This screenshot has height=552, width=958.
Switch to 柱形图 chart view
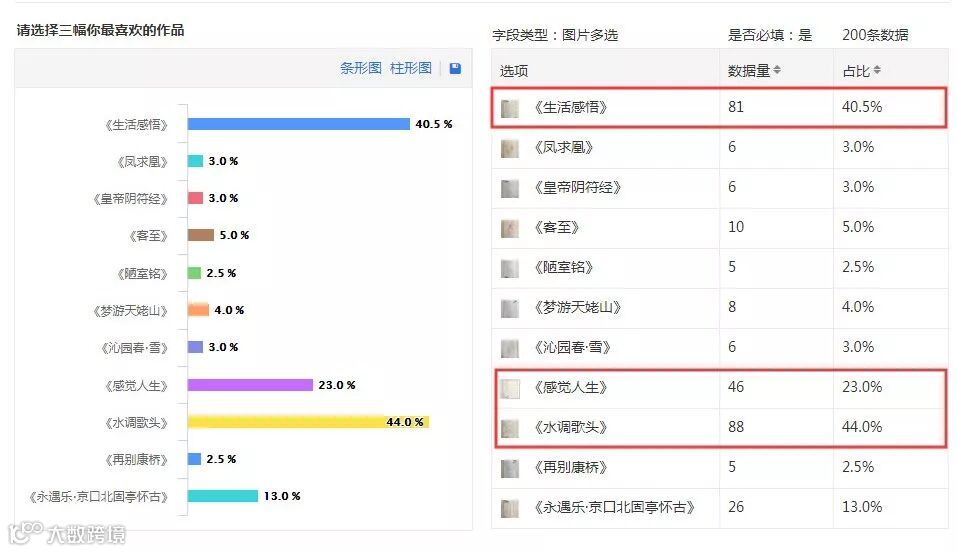[x=411, y=68]
